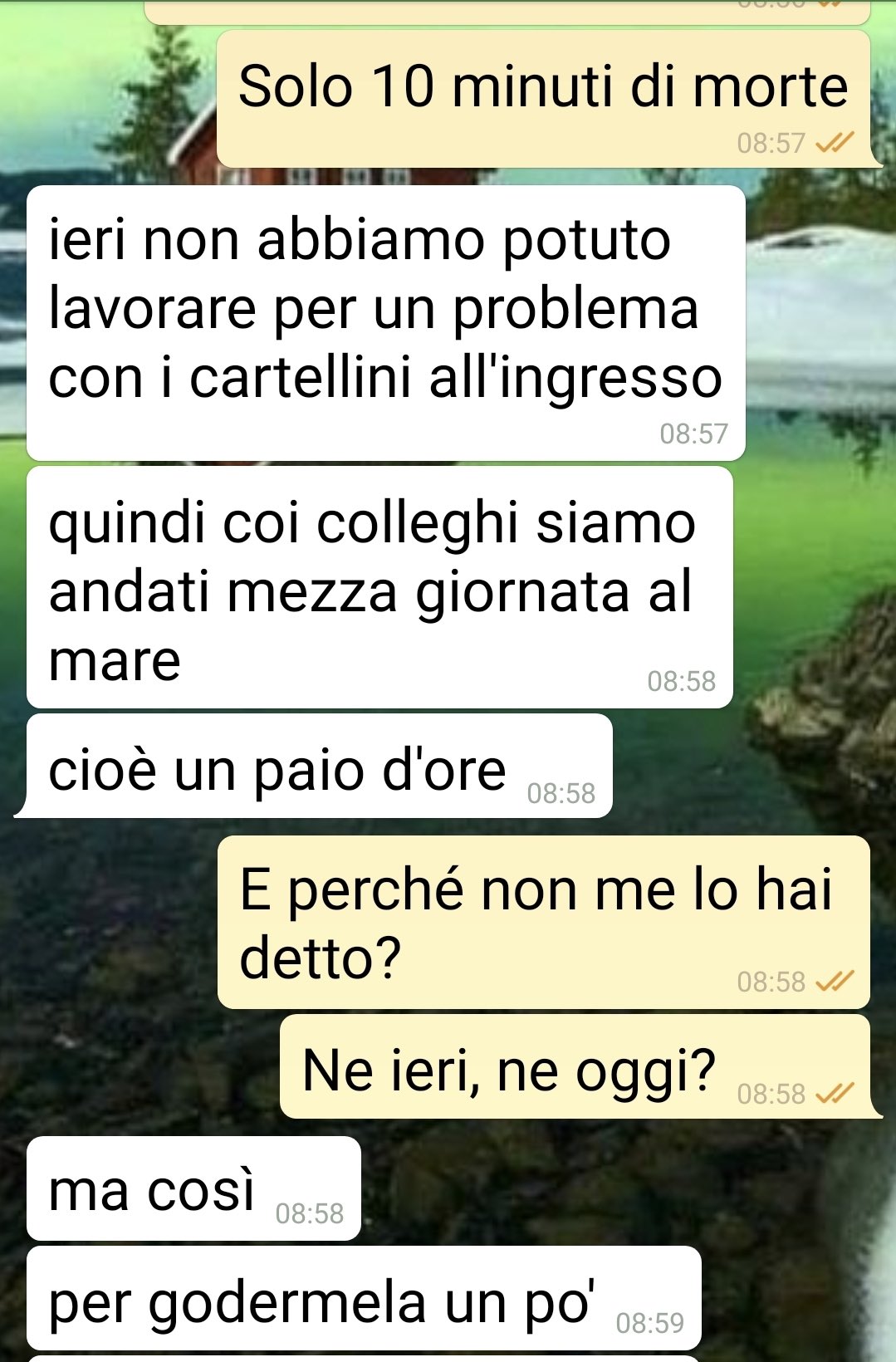
Task: Tap the 08:59 timestamp on 'per godermela un po''
Action: click(x=649, y=1323)
